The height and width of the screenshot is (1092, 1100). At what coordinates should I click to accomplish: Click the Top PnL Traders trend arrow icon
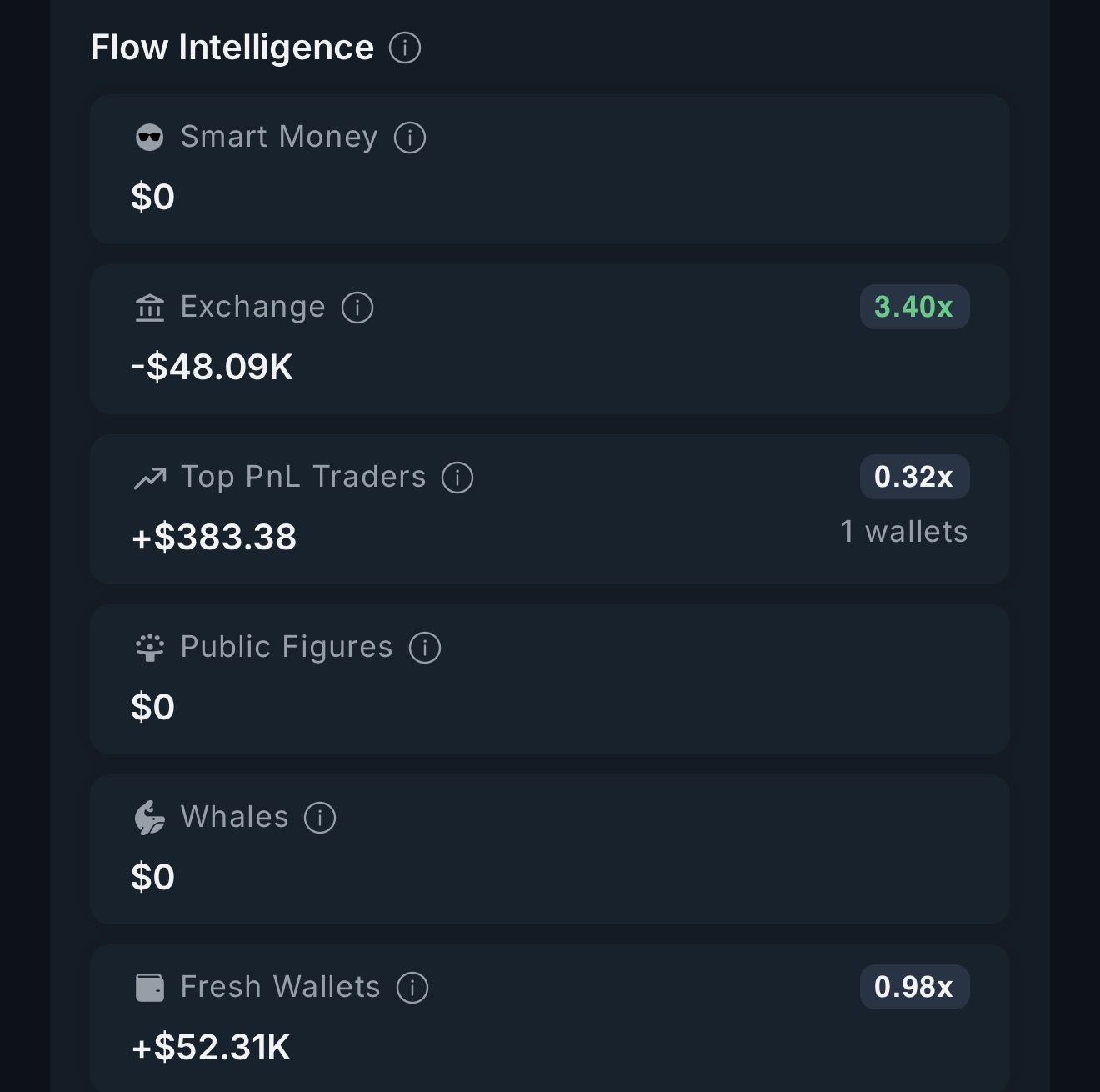click(150, 478)
